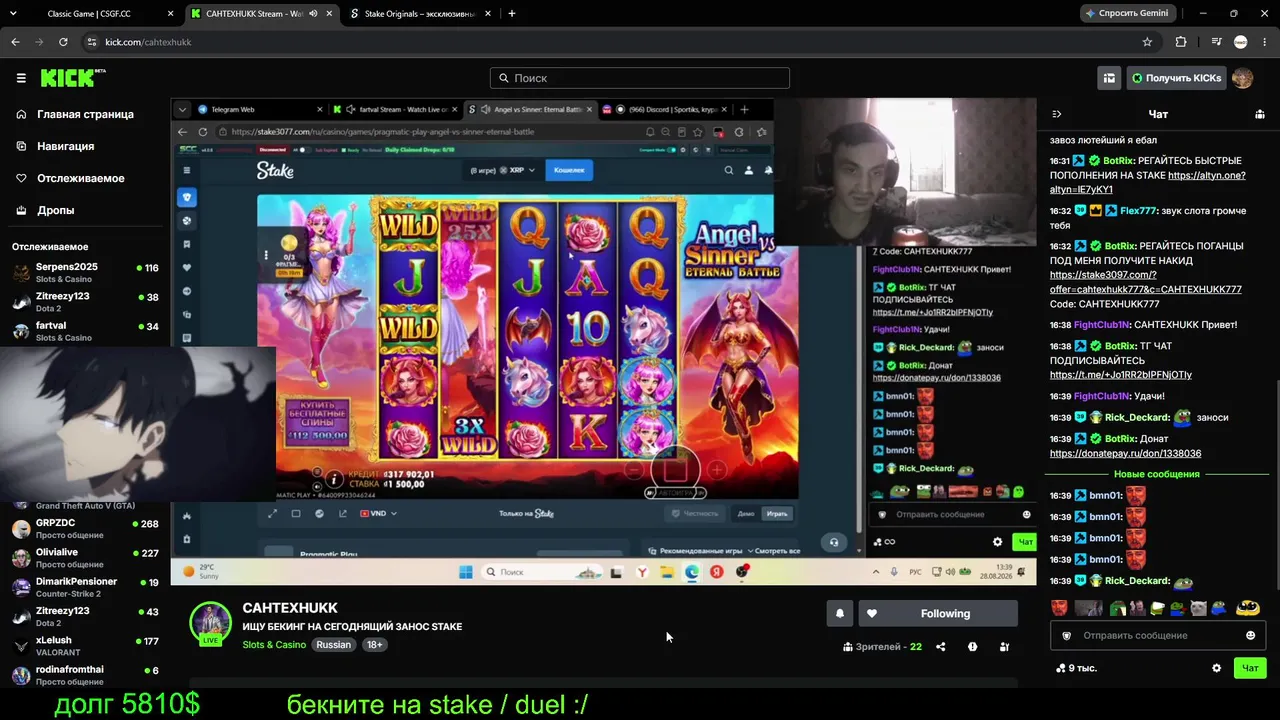Select the Russian language tag
This screenshot has height=720, width=1280.
334,645
